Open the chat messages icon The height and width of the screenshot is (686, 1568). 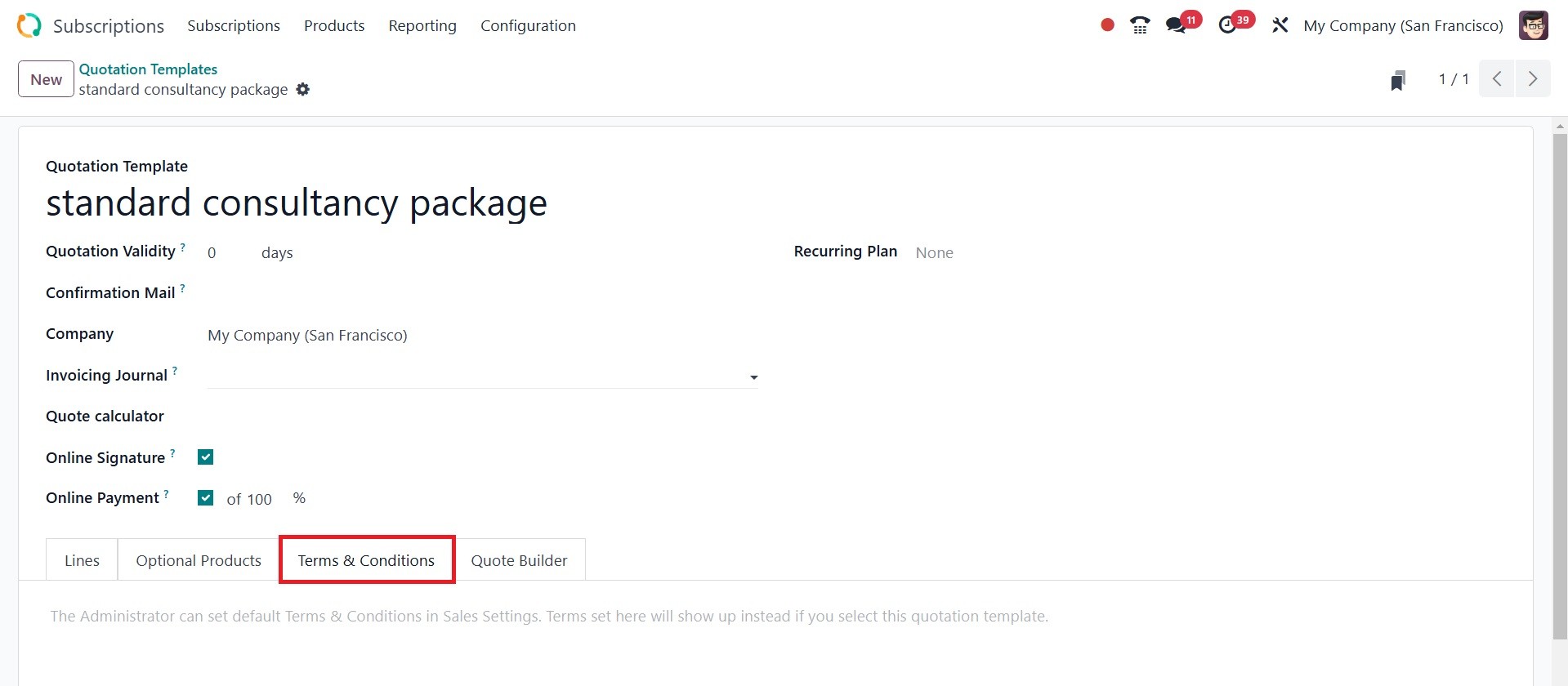(x=1177, y=25)
